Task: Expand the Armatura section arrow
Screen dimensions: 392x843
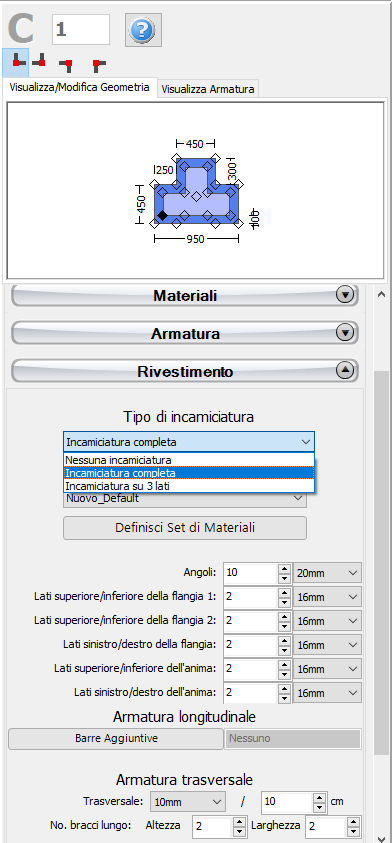Action: 345,333
